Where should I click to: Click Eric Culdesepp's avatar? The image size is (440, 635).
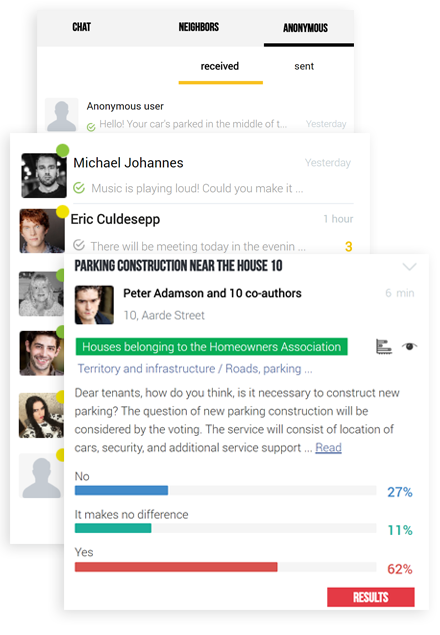[42, 231]
